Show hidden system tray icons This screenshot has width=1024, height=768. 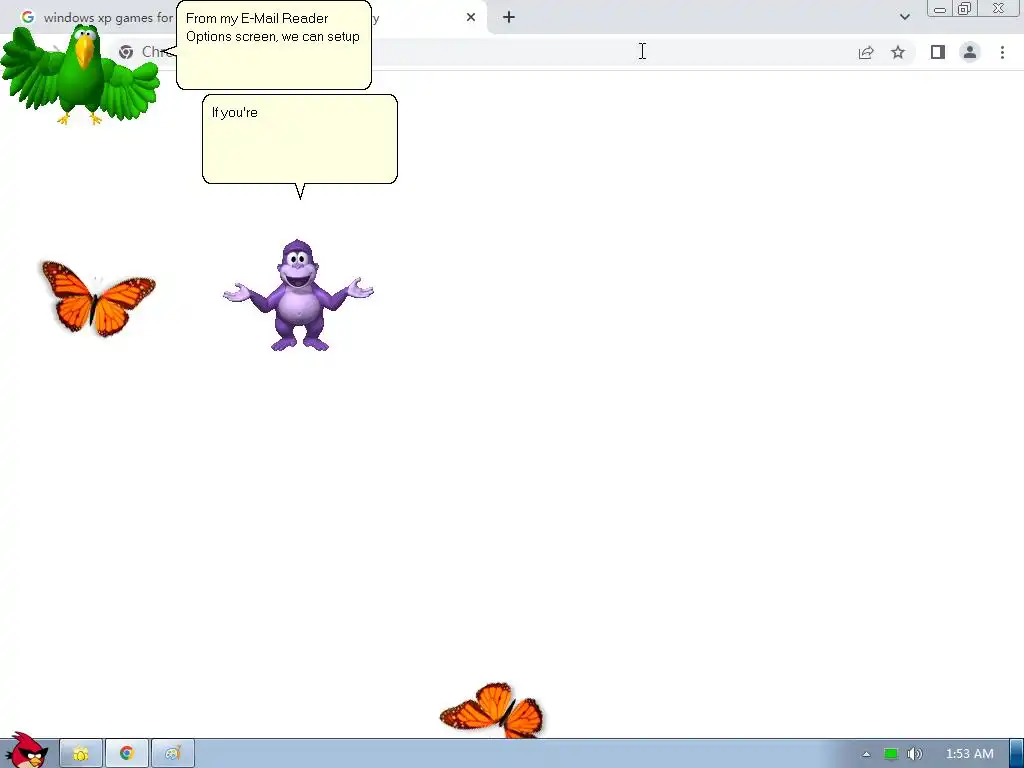coord(867,754)
